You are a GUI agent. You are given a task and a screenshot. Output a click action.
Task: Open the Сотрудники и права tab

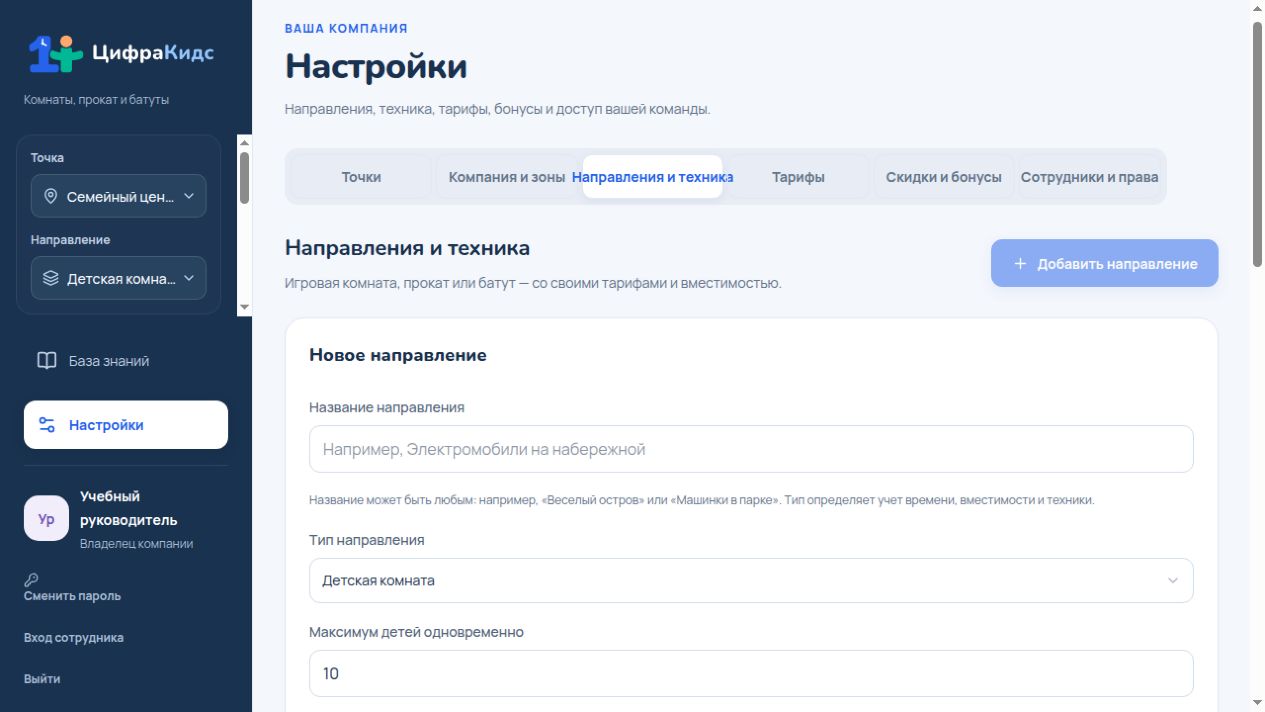pos(1090,177)
